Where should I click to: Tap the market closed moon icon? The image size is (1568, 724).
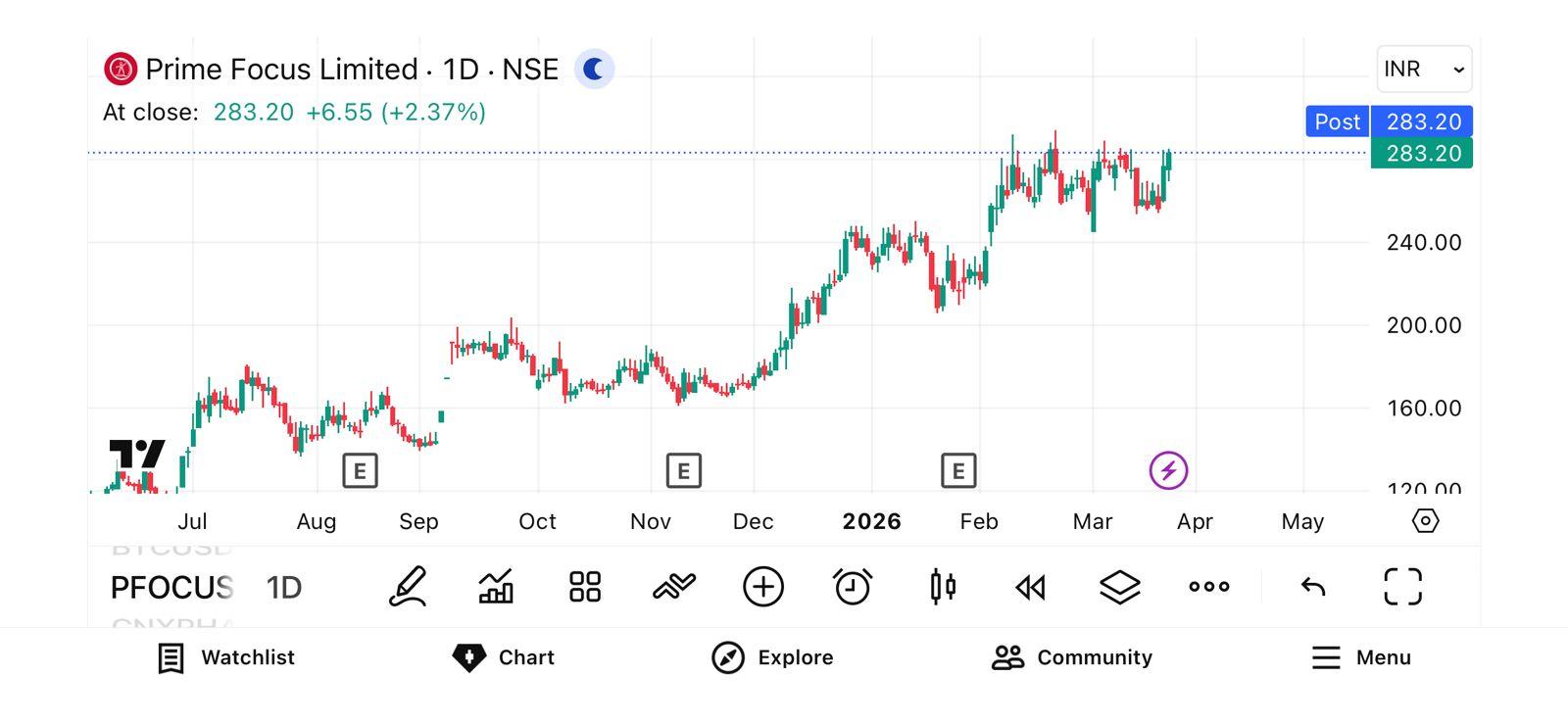pos(594,70)
